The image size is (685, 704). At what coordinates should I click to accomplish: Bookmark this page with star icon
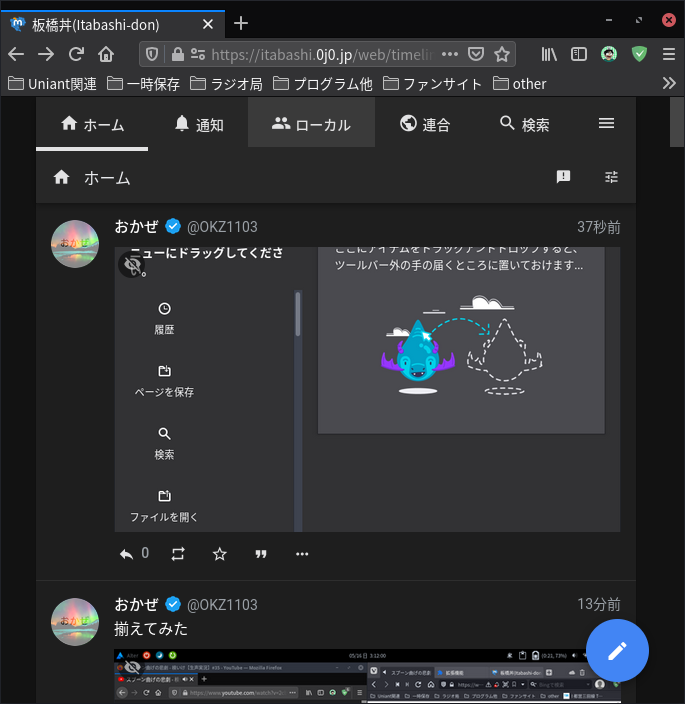point(502,54)
